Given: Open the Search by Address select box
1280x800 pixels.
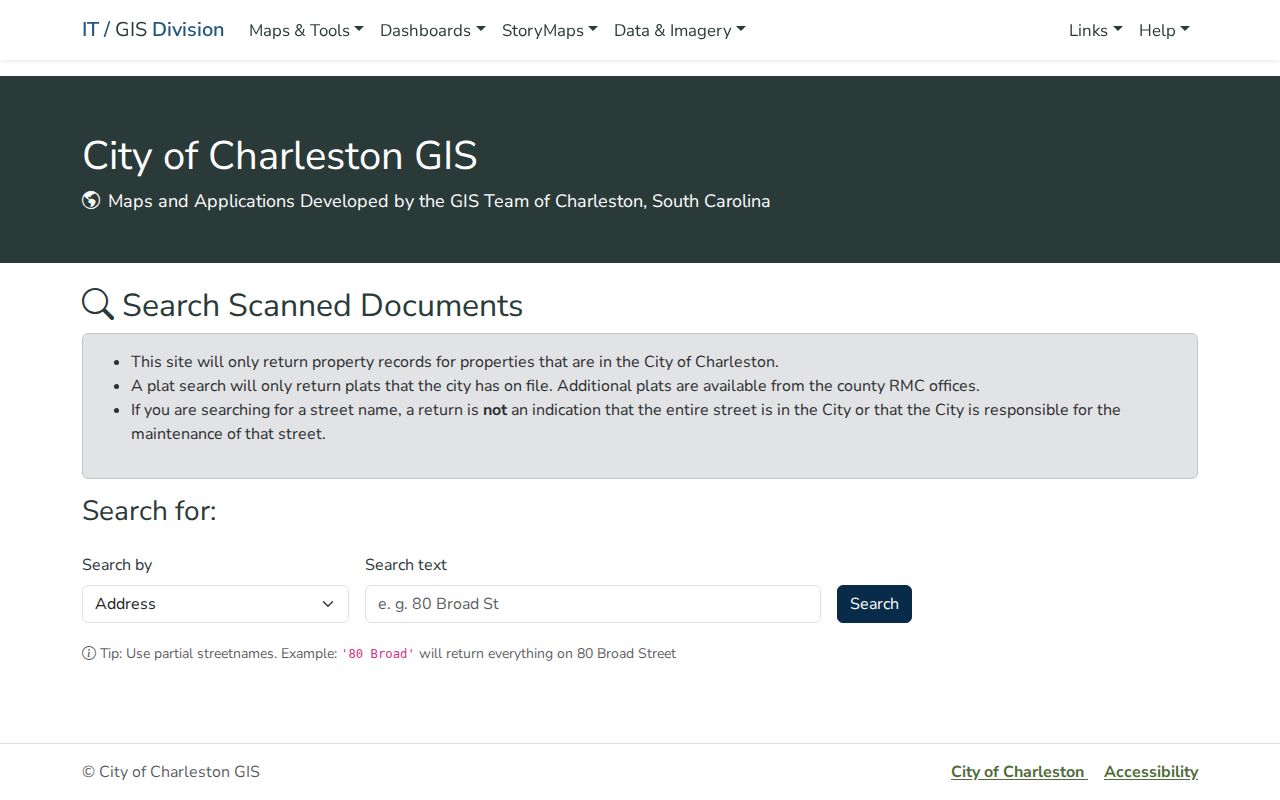Looking at the screenshot, I should (x=215, y=604).
